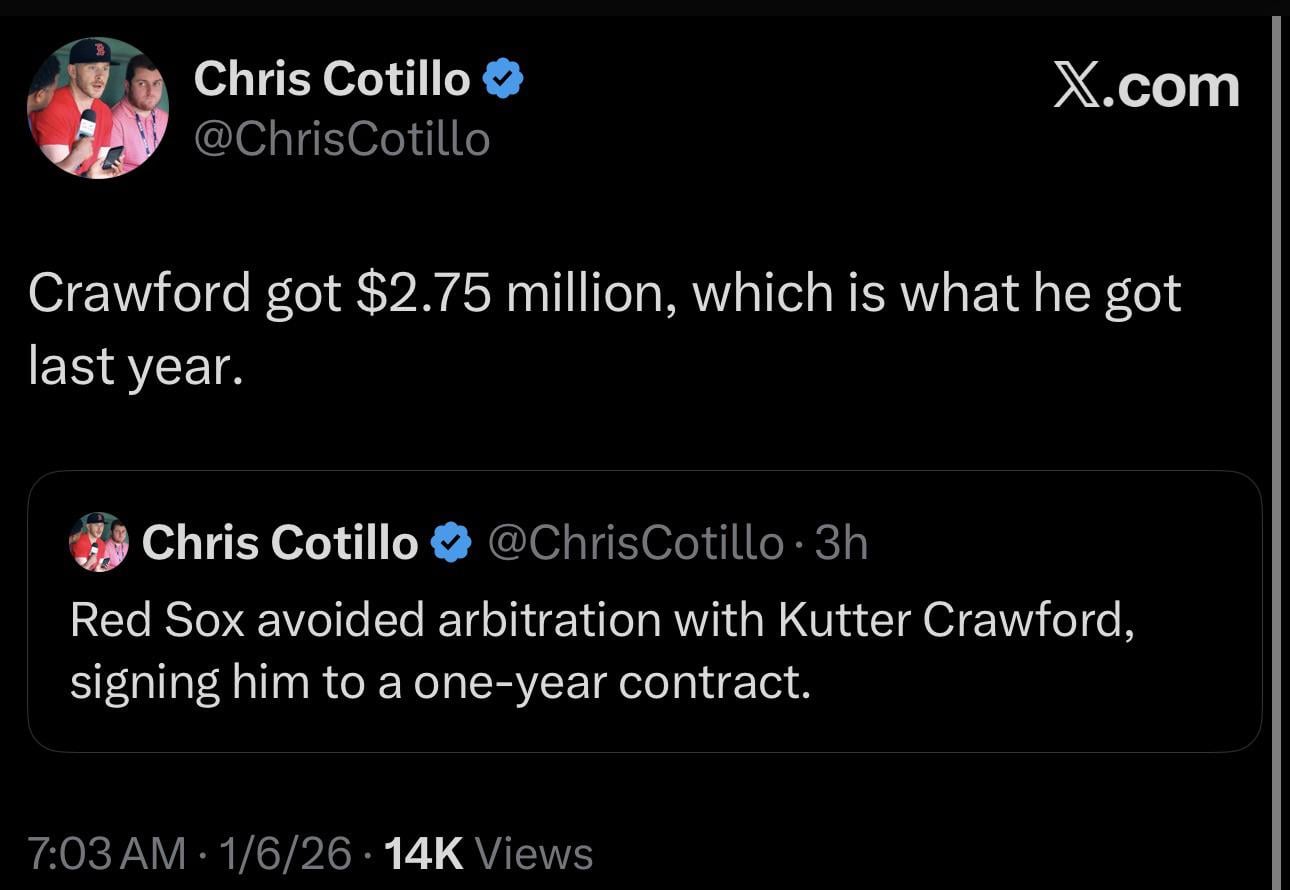Click the X.com logo
Screen dimensions: 1290x890
click(1146, 85)
